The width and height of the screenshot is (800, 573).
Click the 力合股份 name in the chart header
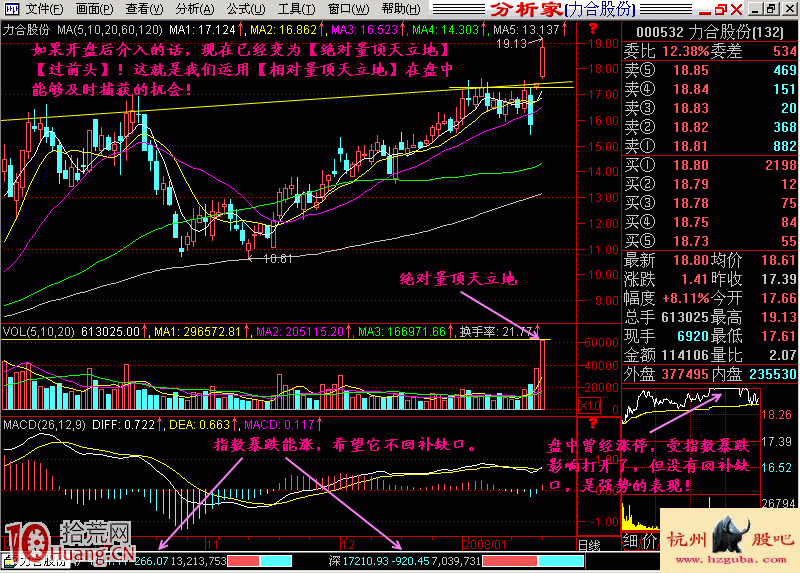(27, 30)
